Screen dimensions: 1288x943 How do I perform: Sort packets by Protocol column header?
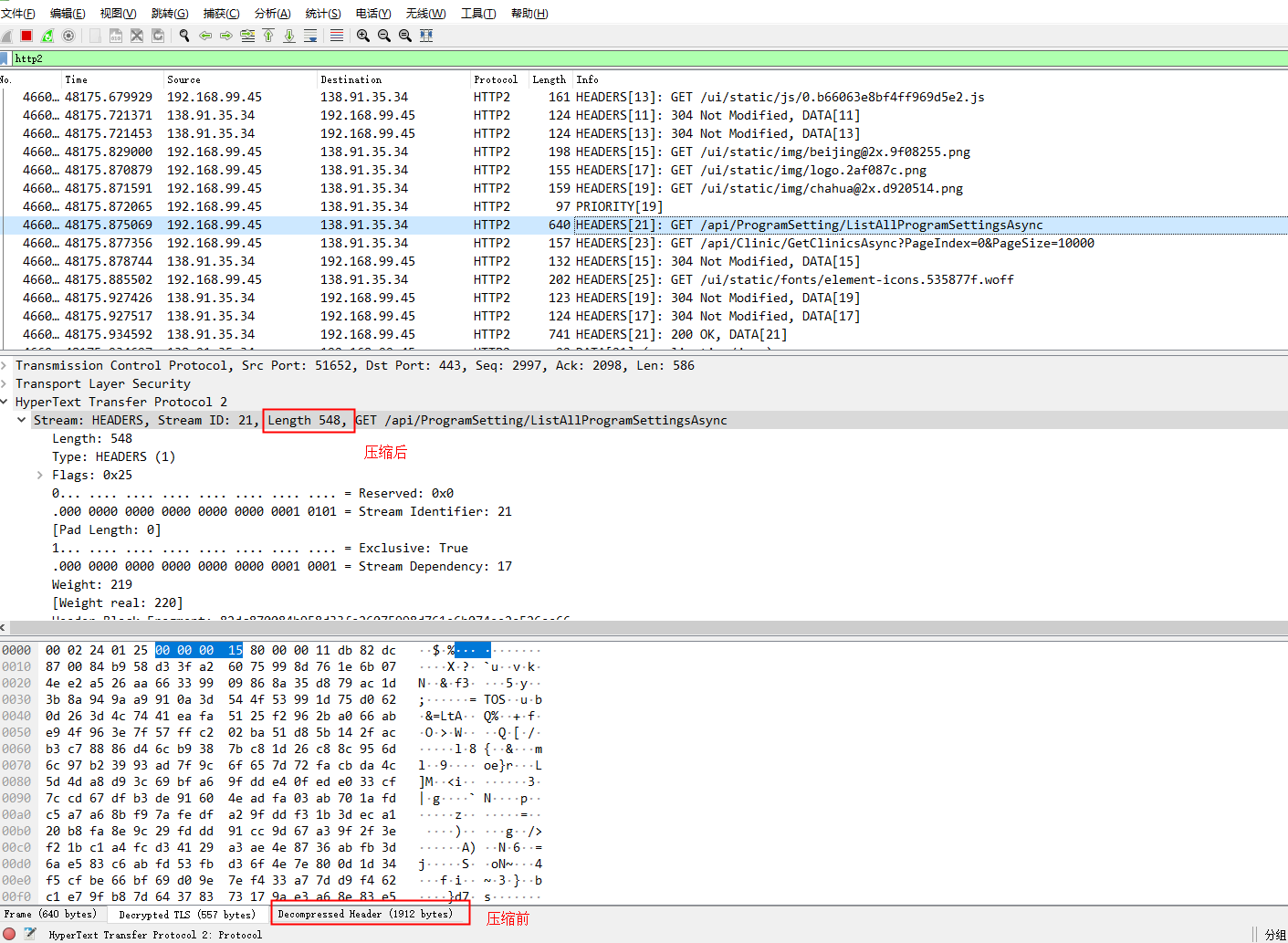coord(499,79)
